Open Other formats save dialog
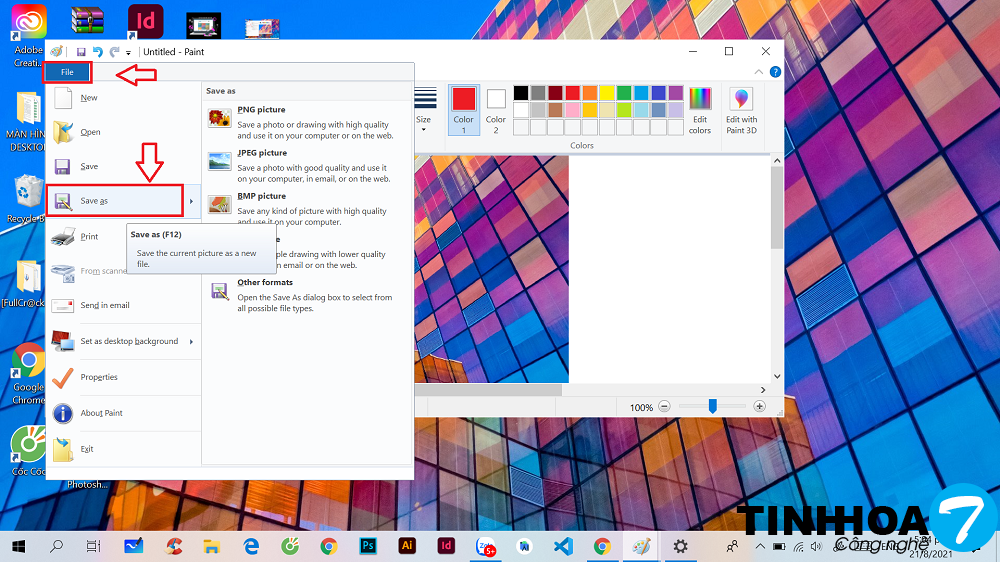 tap(265, 283)
